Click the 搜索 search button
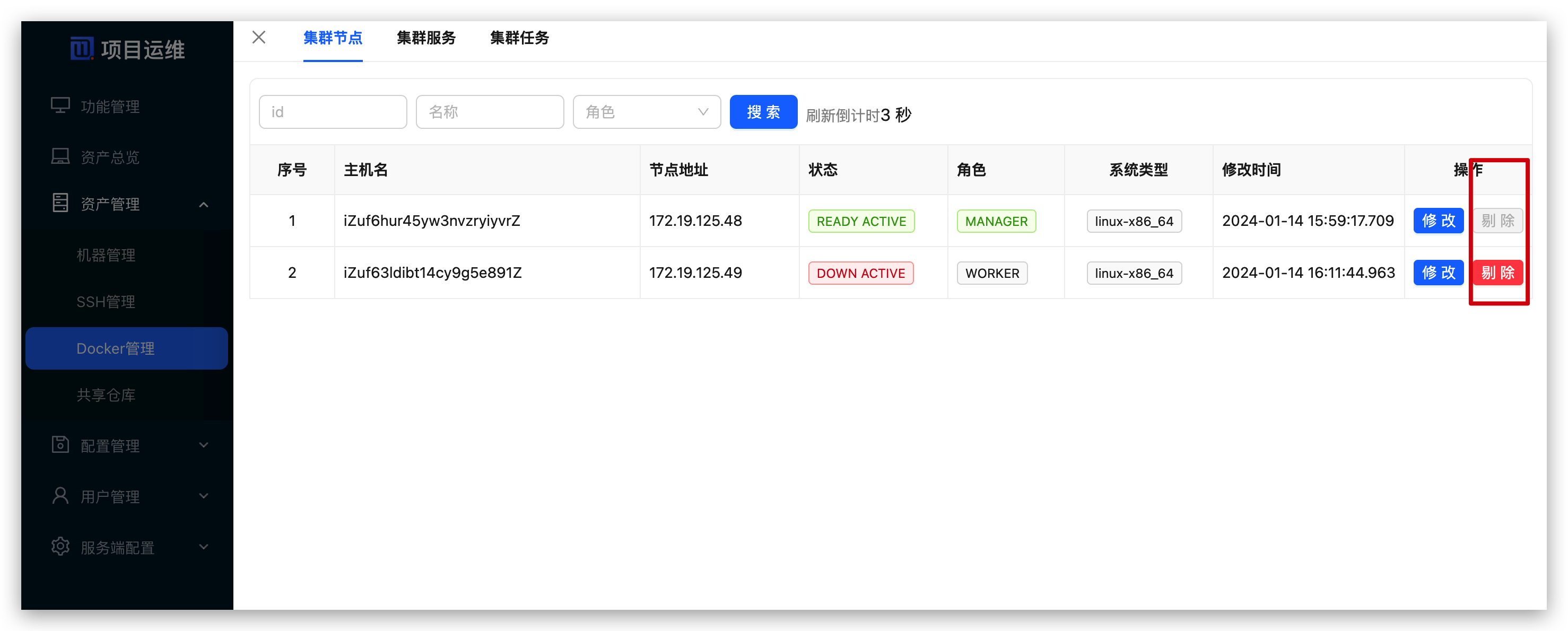Screen dimensions: 1568x631 763,112
